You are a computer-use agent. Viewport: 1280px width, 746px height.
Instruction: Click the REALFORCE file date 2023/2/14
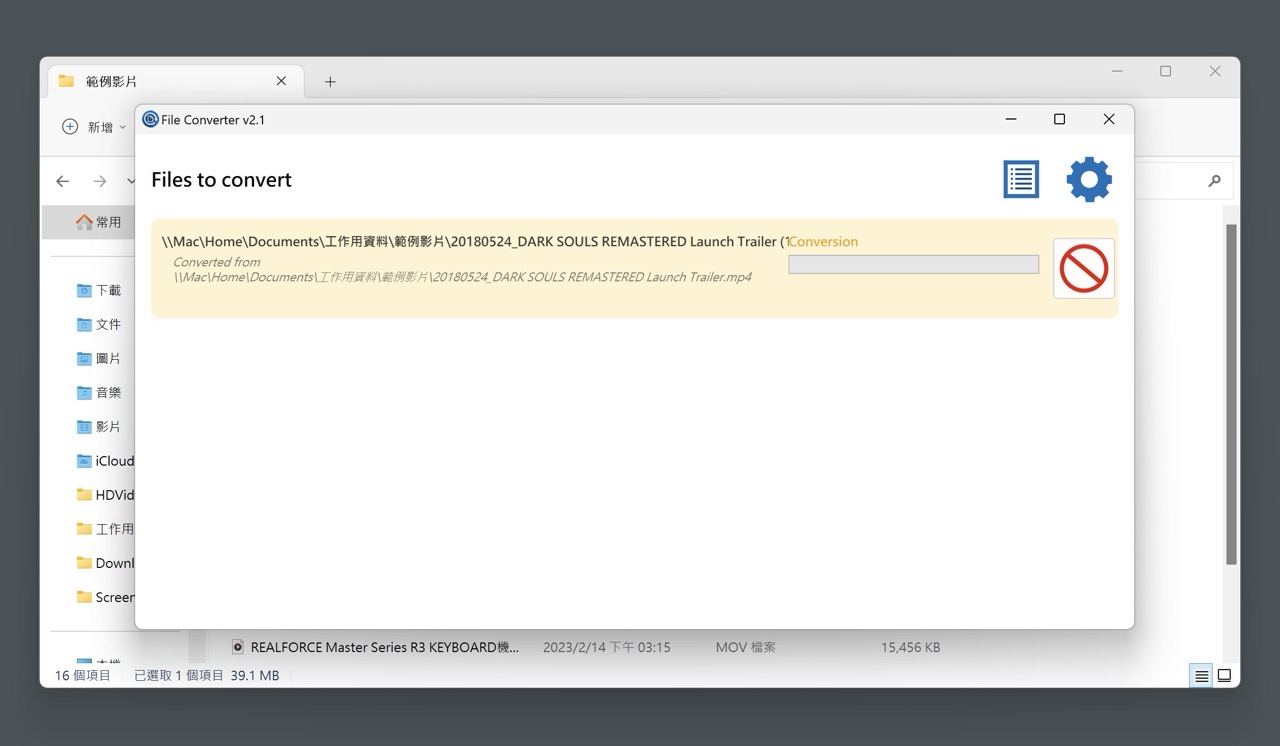[606, 647]
